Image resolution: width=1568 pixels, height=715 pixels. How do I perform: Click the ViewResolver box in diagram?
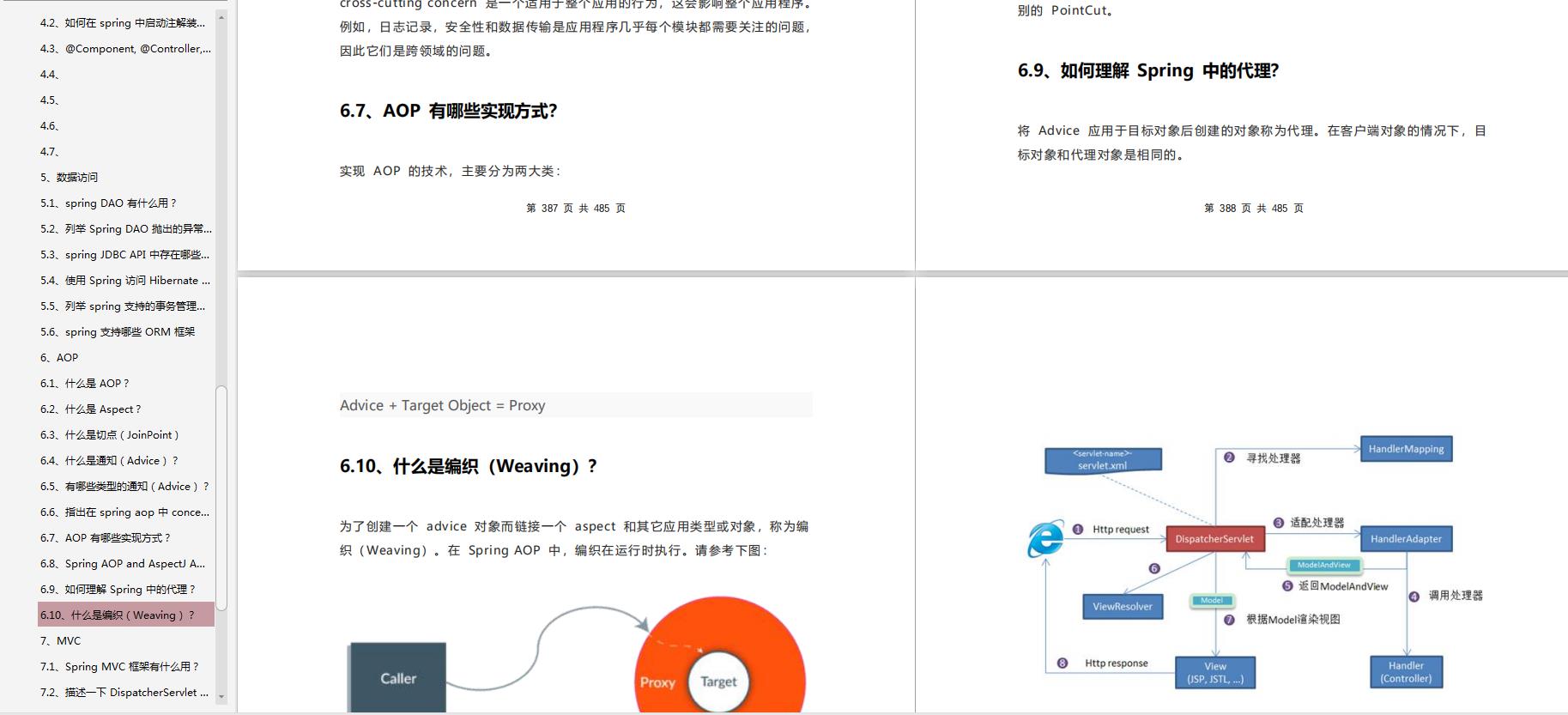click(1123, 607)
